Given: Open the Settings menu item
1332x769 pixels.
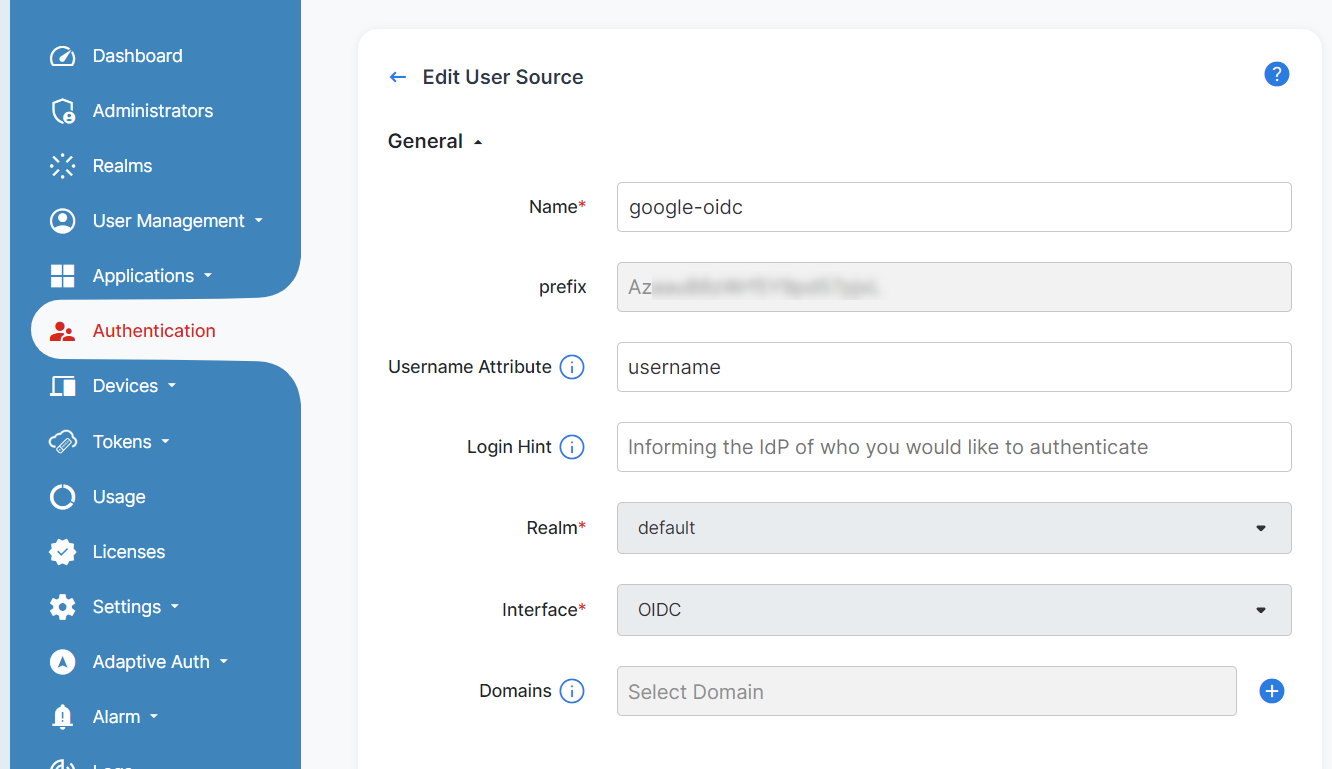Looking at the screenshot, I should pyautogui.click(x=126, y=606).
